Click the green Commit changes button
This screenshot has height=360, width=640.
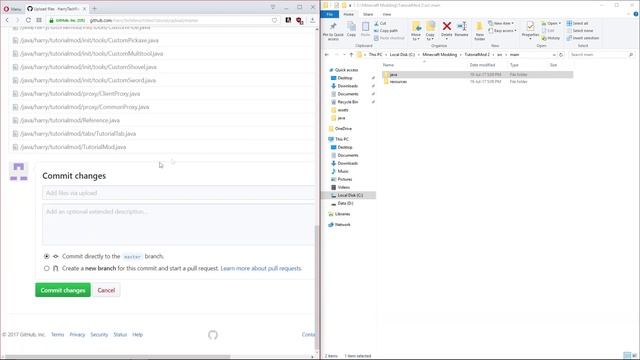(x=63, y=290)
